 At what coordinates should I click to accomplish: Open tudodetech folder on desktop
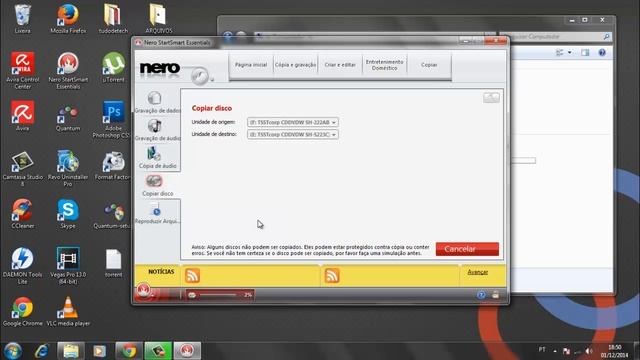pyautogui.click(x=113, y=19)
